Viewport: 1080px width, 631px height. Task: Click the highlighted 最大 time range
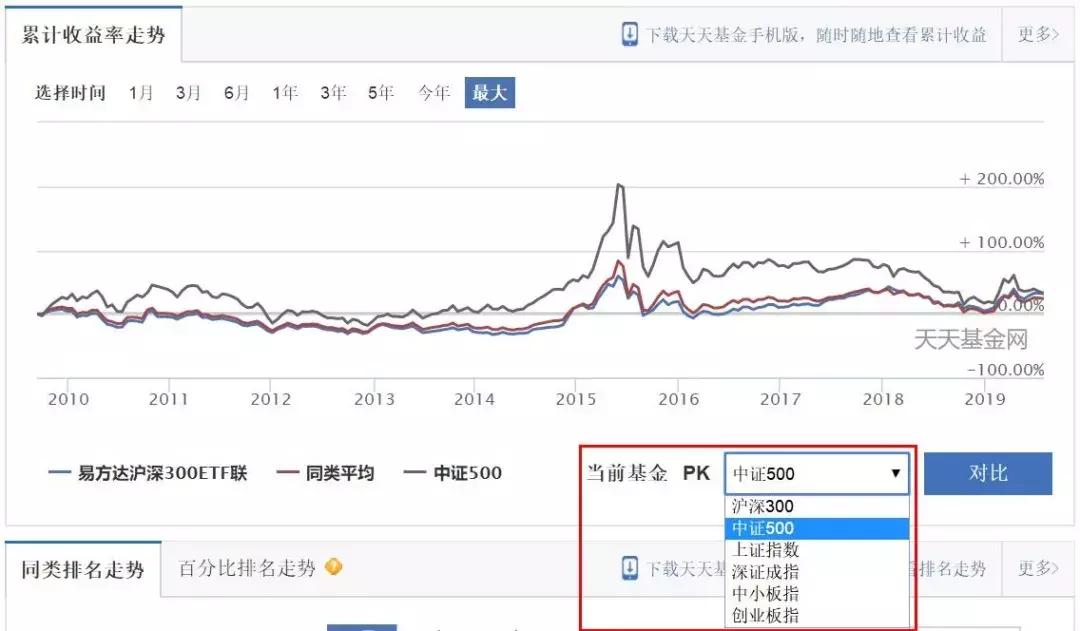click(489, 92)
